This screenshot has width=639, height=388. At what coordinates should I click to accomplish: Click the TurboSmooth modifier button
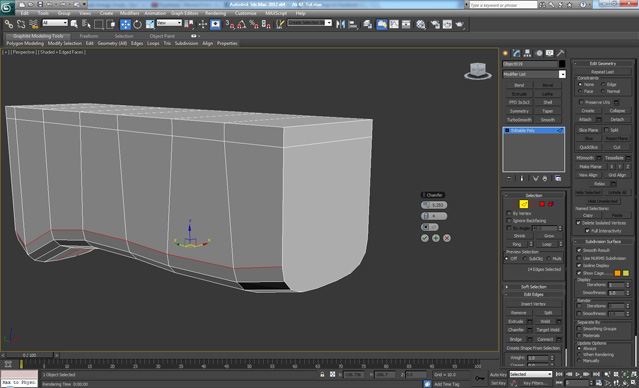point(519,120)
